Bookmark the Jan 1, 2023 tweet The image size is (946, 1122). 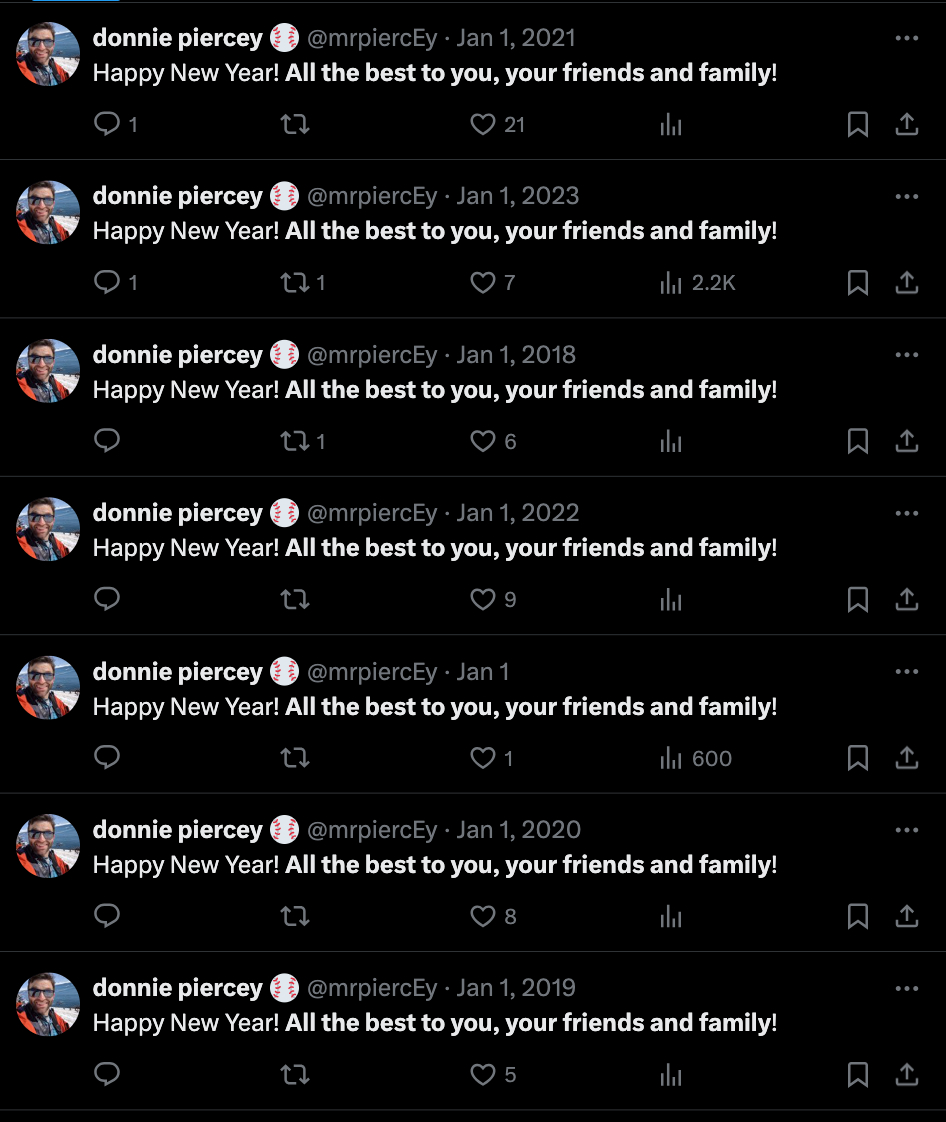click(x=857, y=283)
